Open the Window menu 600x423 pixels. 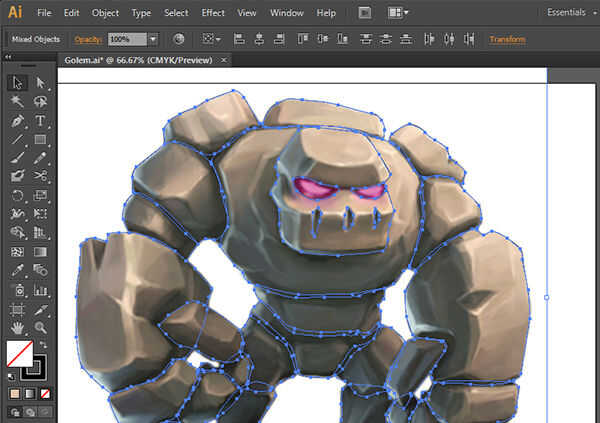click(287, 13)
